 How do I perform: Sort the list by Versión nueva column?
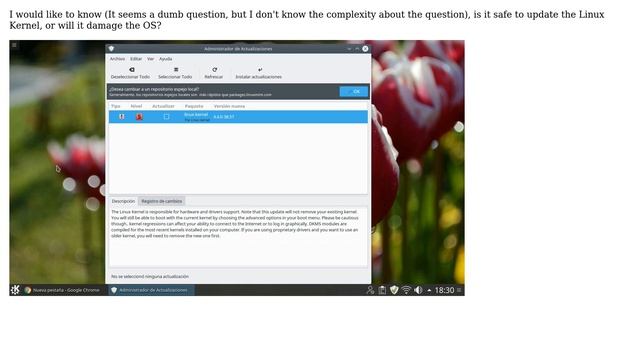[x=229, y=106]
